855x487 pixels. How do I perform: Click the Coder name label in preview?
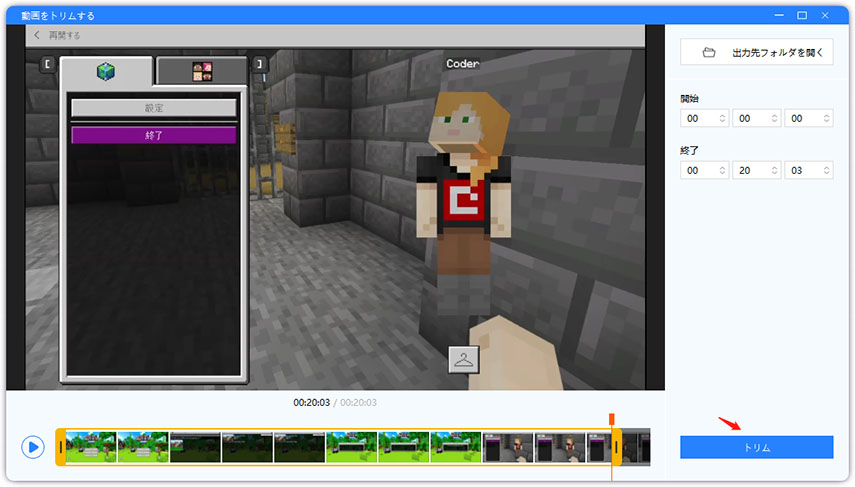[x=462, y=63]
